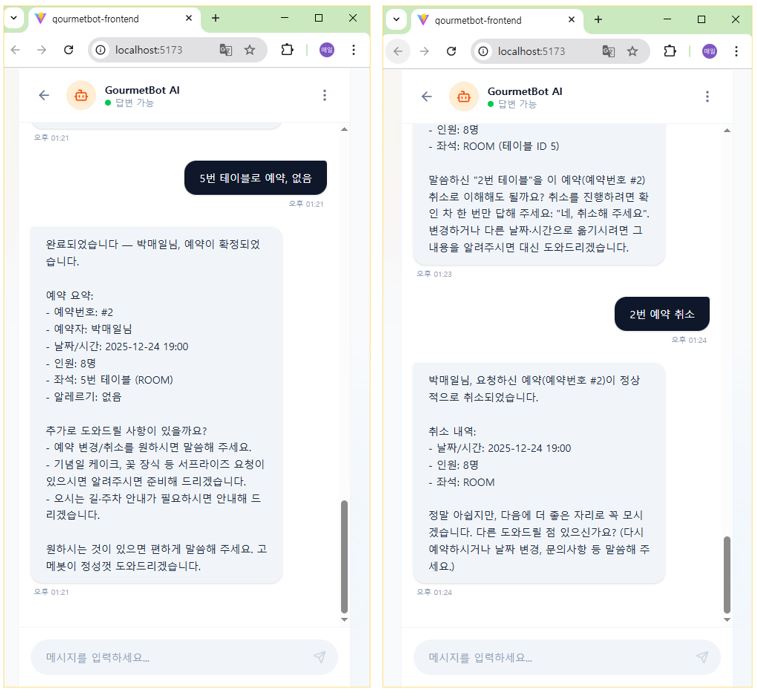
Task: Open new tab with plus in left browser
Action: pos(215,18)
